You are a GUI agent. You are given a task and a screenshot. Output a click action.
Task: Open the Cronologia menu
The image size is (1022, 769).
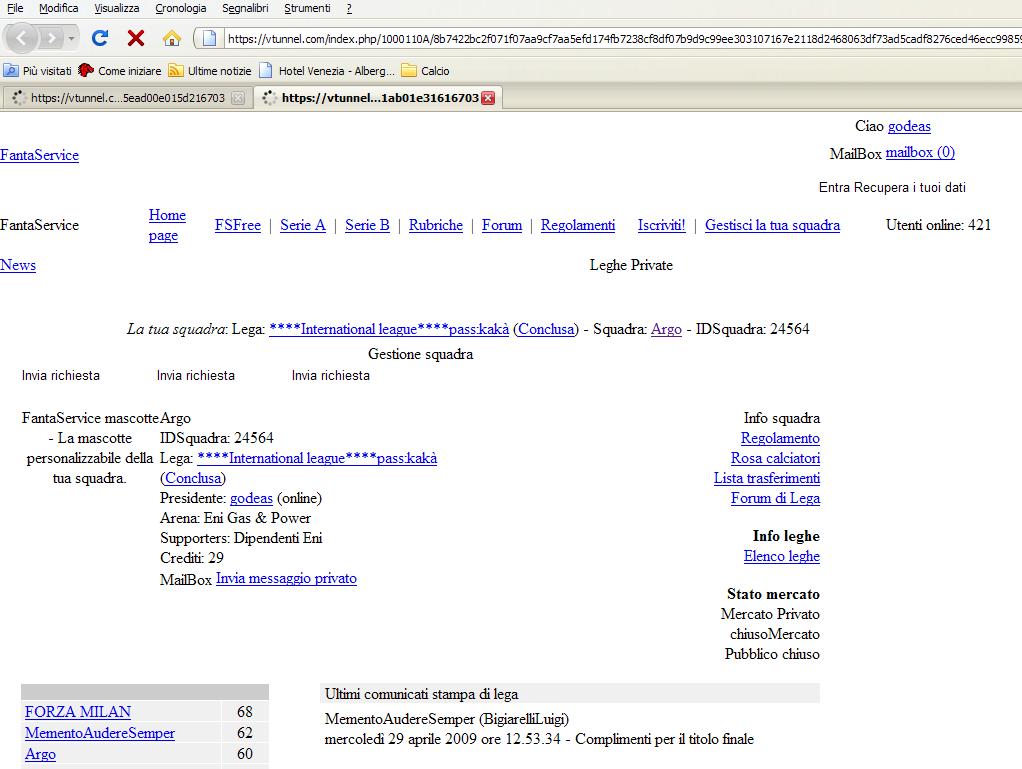181,8
